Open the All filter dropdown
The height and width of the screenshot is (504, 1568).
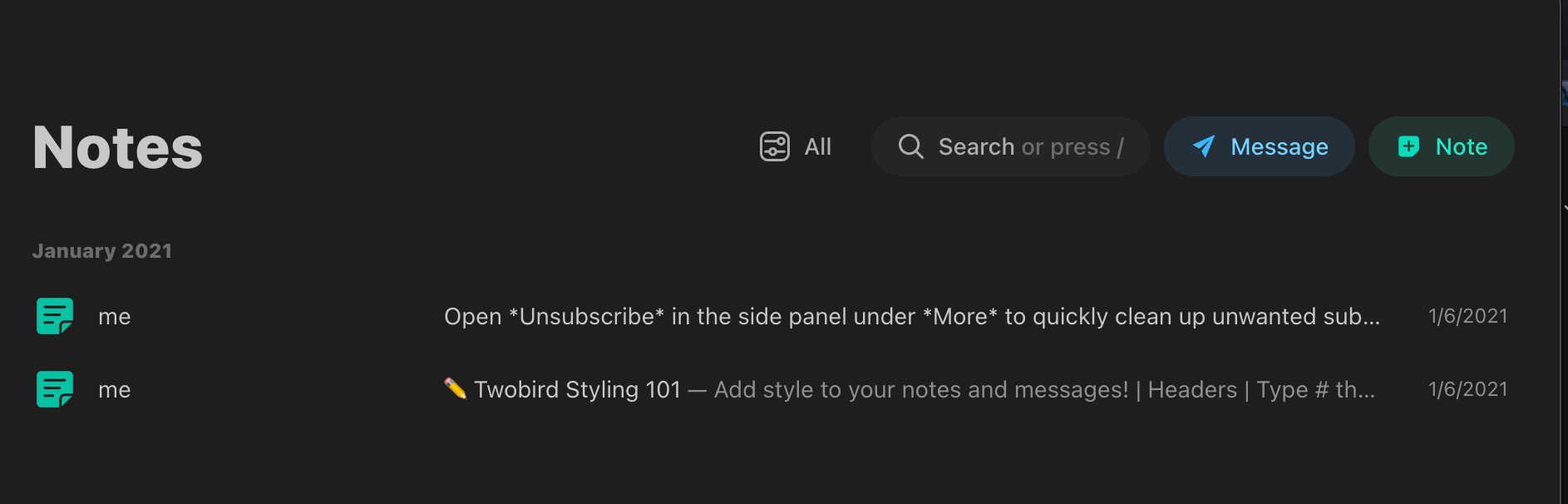796,146
